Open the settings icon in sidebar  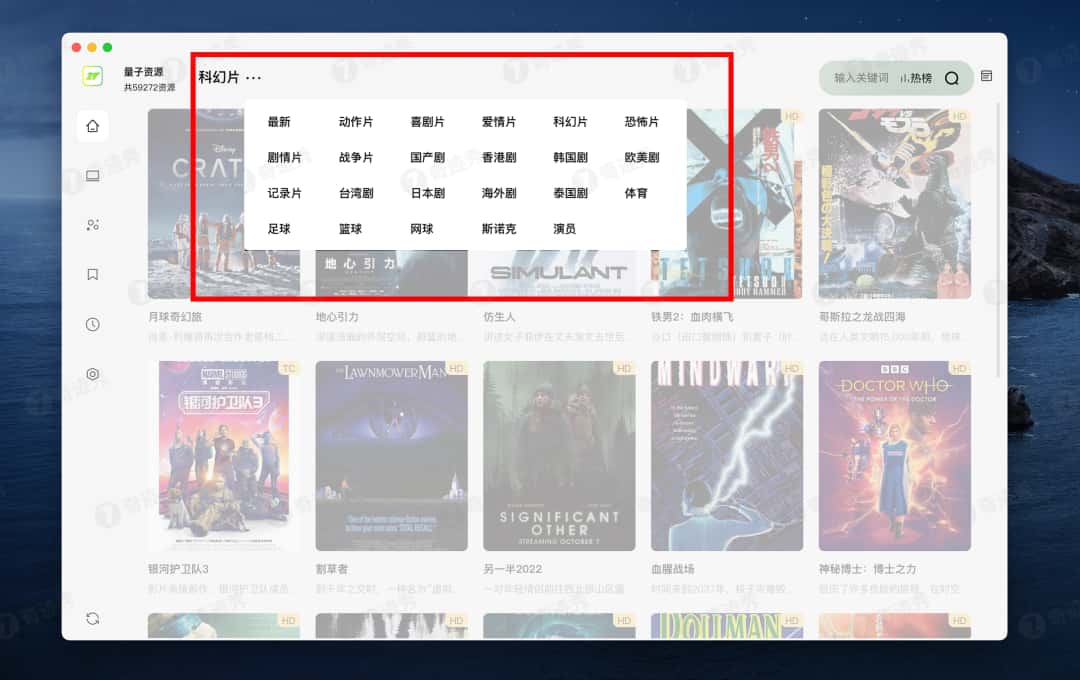[92, 373]
